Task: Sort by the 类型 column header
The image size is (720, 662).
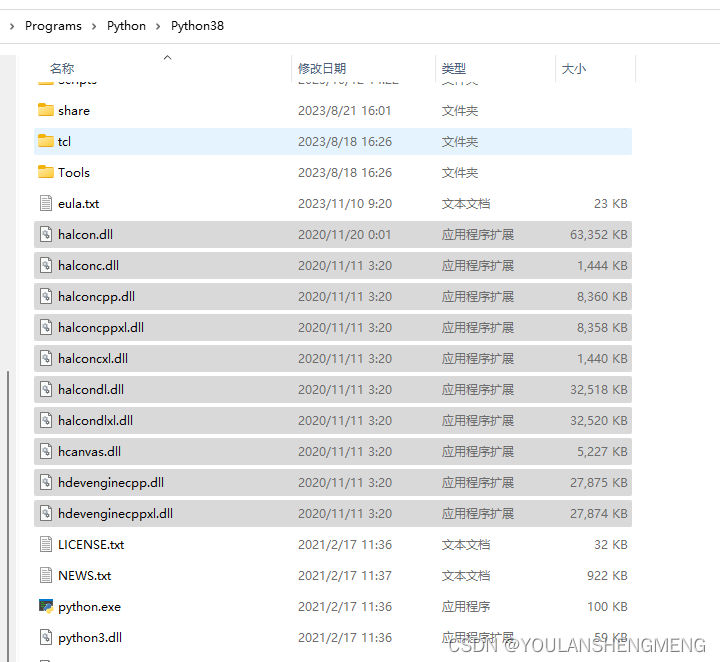Action: pos(454,68)
